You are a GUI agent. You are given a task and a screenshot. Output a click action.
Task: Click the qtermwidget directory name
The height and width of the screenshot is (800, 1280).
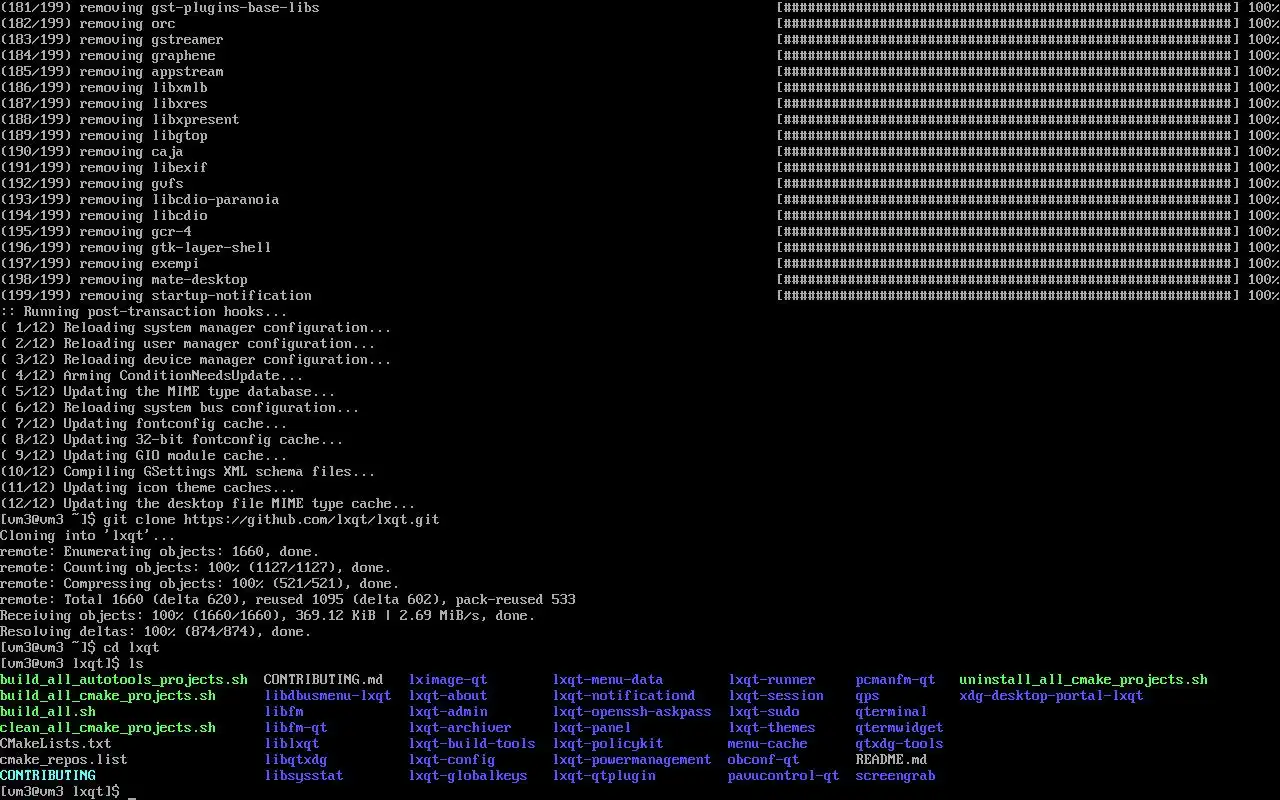pyautogui.click(x=900, y=728)
